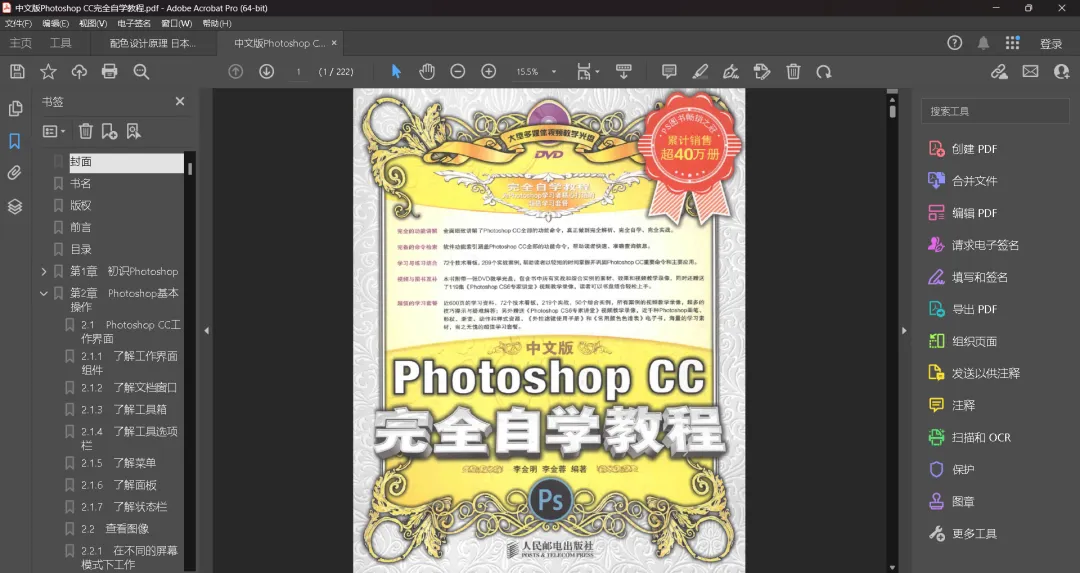The image size is (1080, 573).
Task: Open the page thumbnails panel
Action: (14, 109)
